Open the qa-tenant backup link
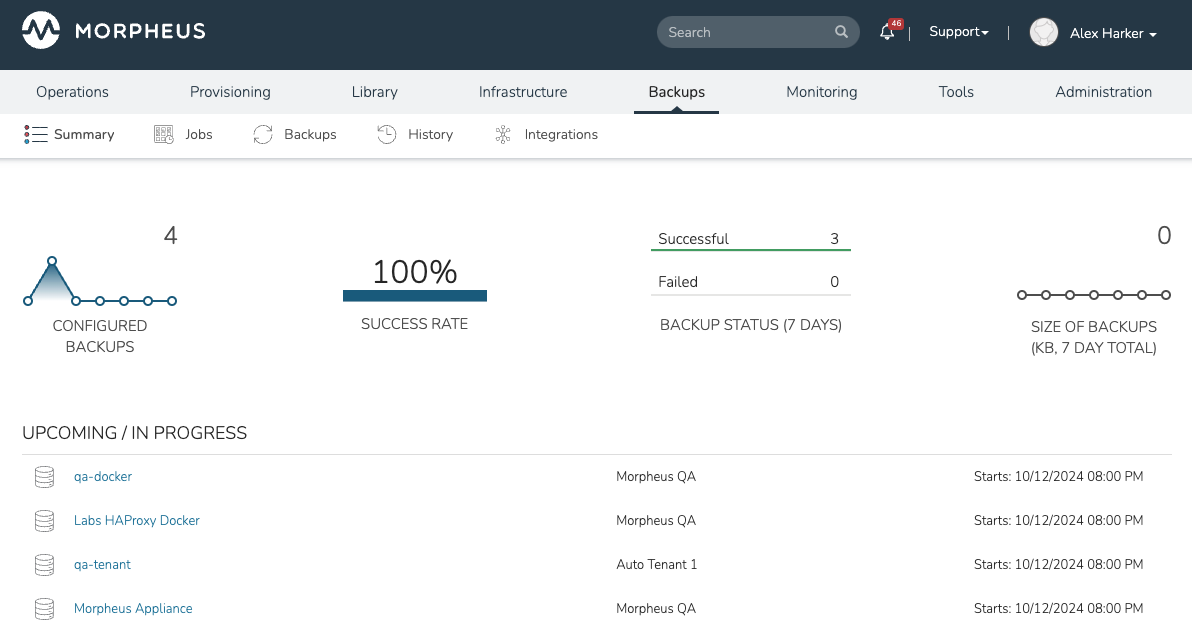Image resolution: width=1192 pixels, height=643 pixels. [102, 565]
